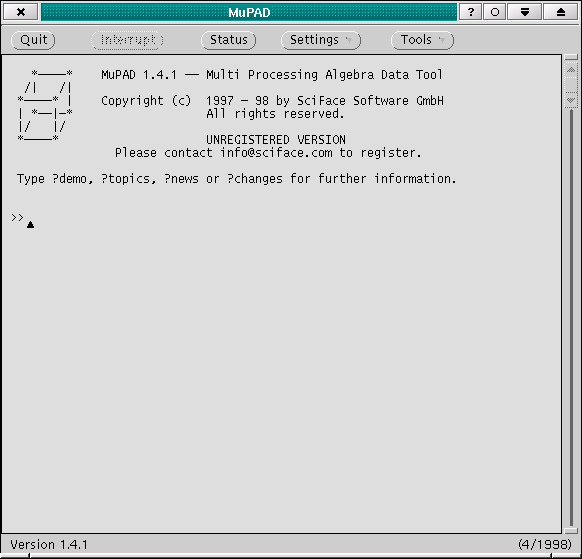The image size is (582, 559).
Task: Click the 'SciFace Software GmbH' copyright text
Action: coord(370,101)
